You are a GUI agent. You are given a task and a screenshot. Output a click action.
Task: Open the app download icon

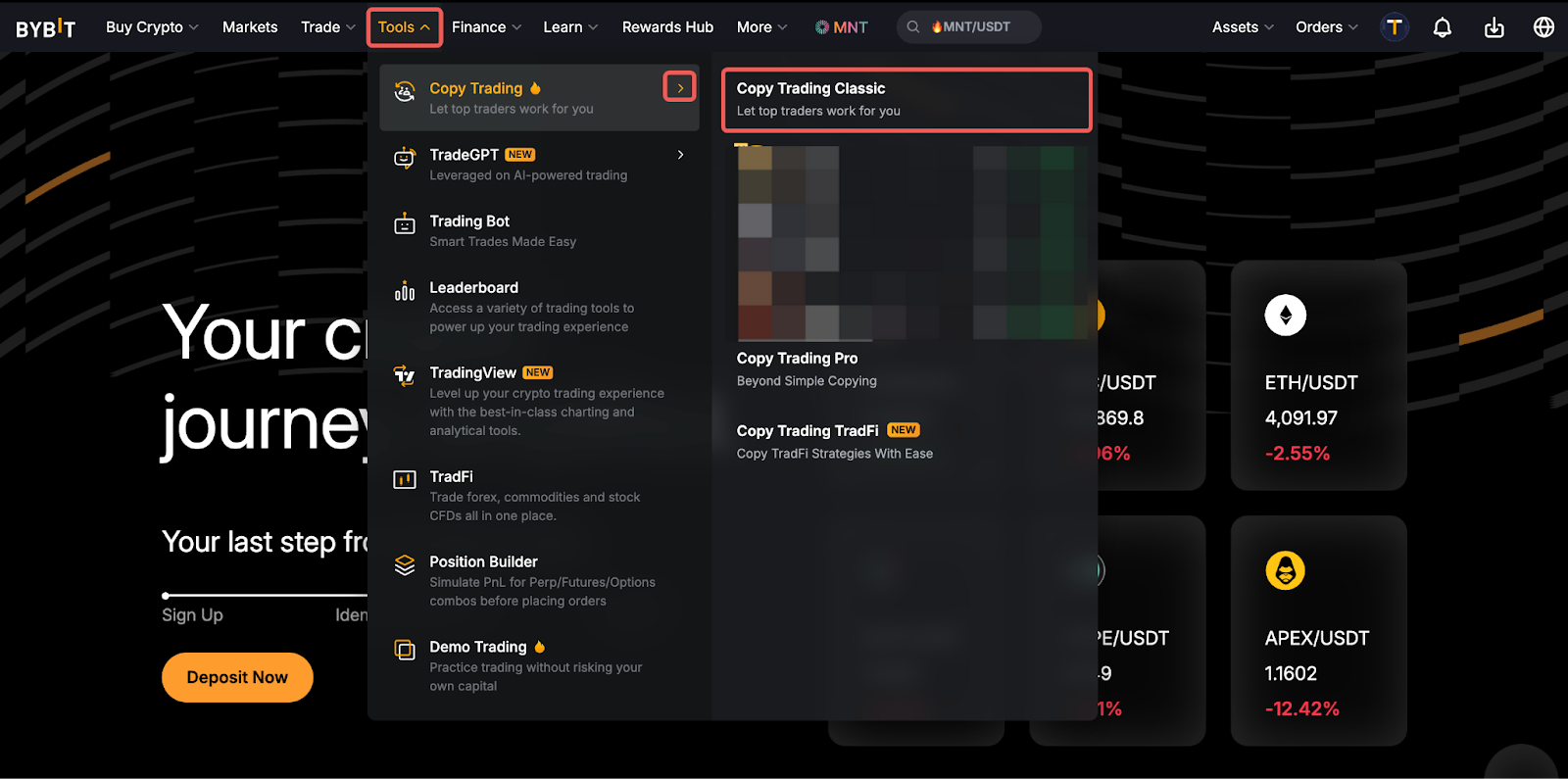[1494, 27]
